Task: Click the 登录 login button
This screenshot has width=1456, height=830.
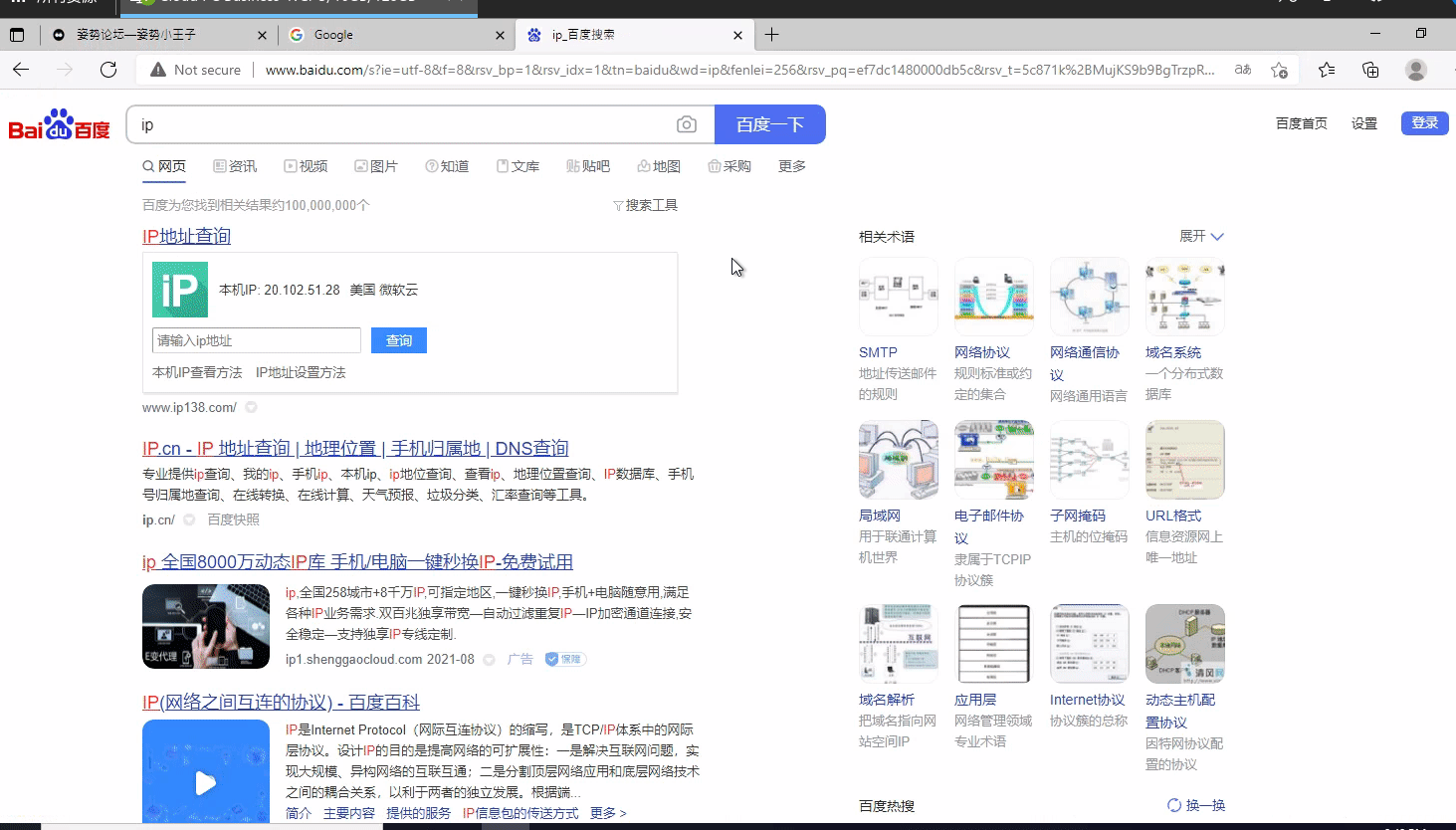Action: click(1424, 122)
